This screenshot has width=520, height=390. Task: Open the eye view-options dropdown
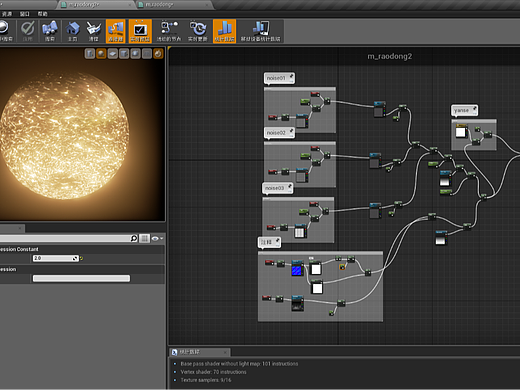(x=157, y=238)
